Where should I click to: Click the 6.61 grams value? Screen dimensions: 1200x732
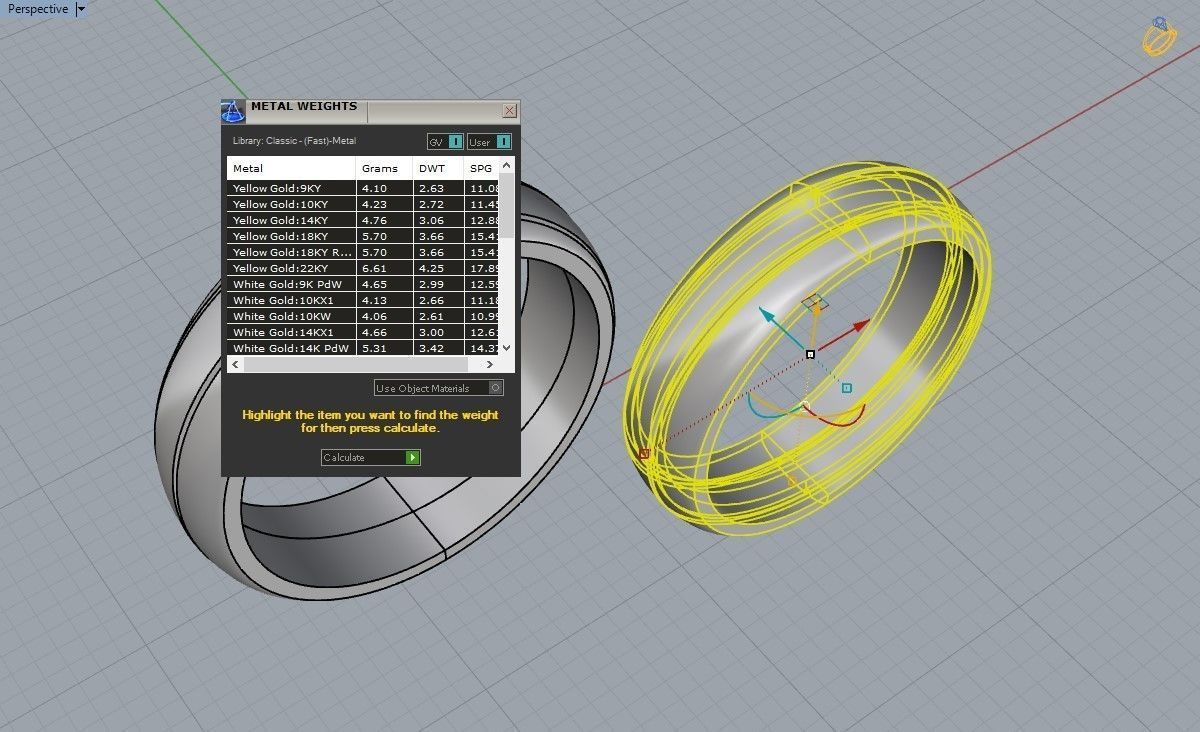coord(374,268)
